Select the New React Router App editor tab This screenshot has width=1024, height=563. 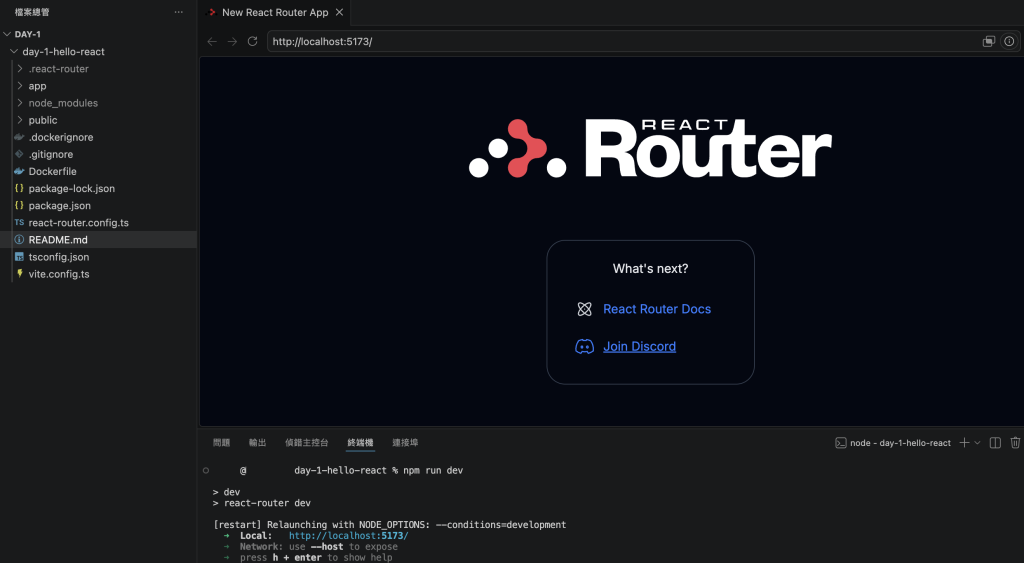point(274,12)
